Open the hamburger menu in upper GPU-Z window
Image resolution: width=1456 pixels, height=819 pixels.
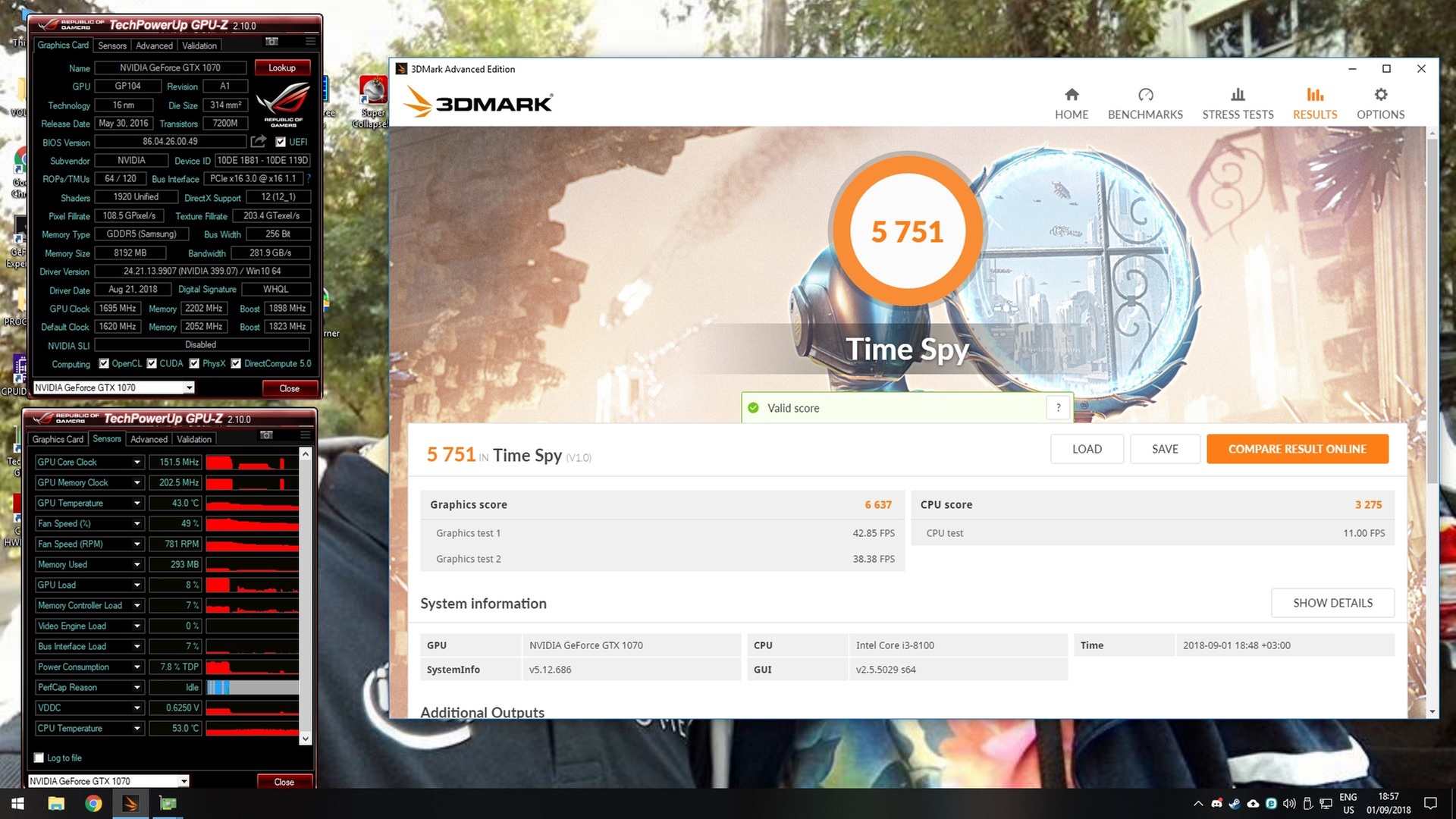point(311,41)
